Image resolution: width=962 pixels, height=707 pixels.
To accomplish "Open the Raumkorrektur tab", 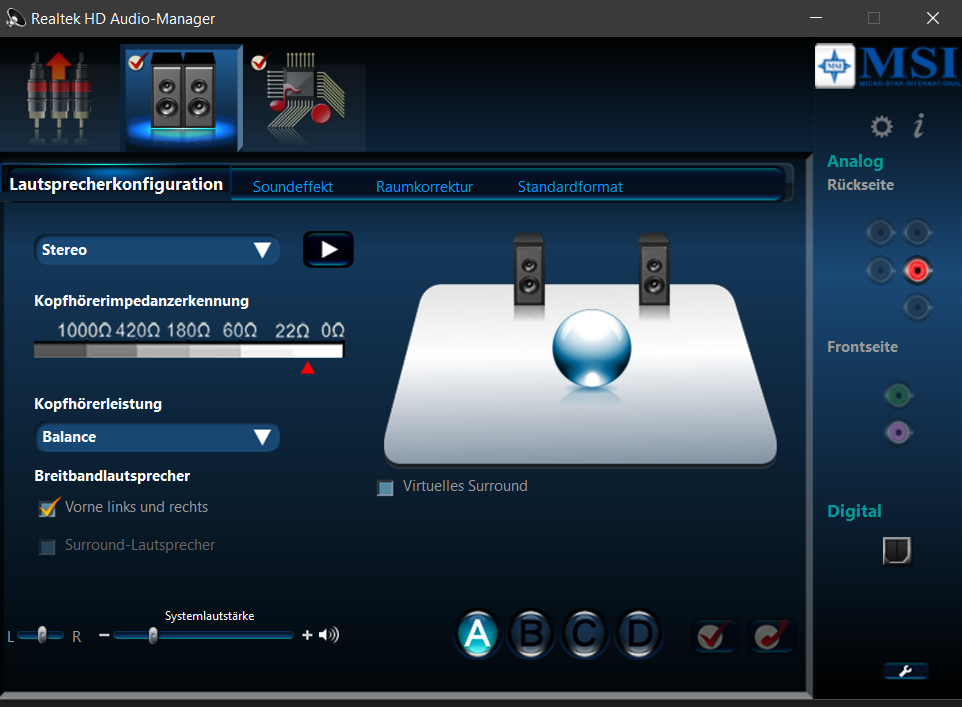I will [424, 186].
